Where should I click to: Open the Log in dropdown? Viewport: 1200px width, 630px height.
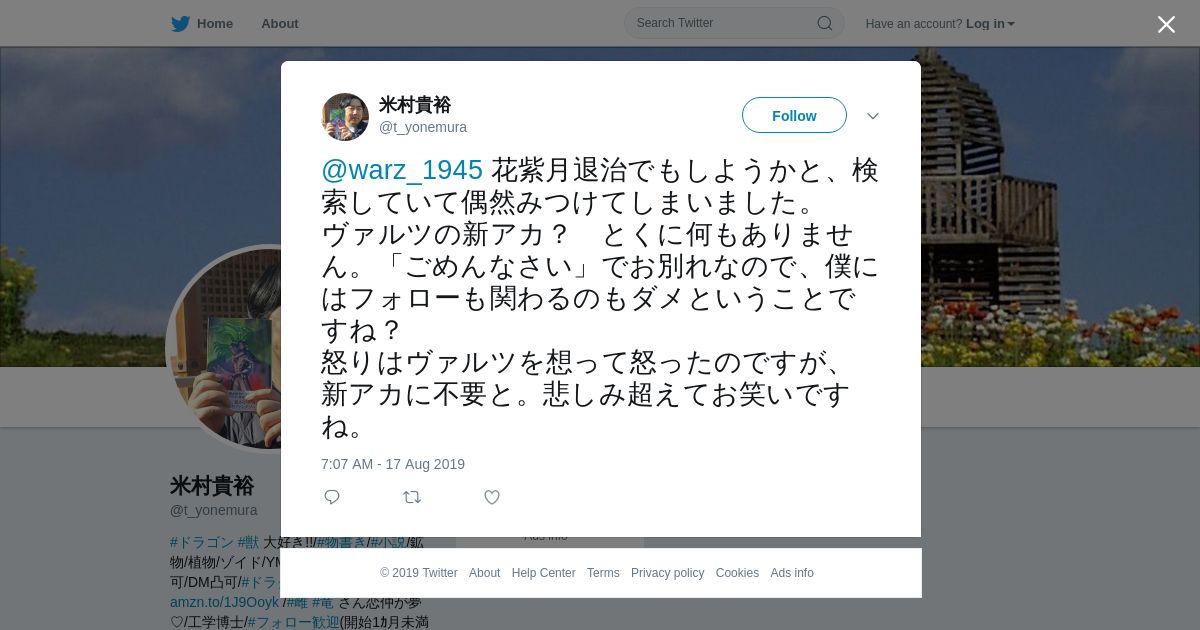pyautogui.click(x=990, y=24)
